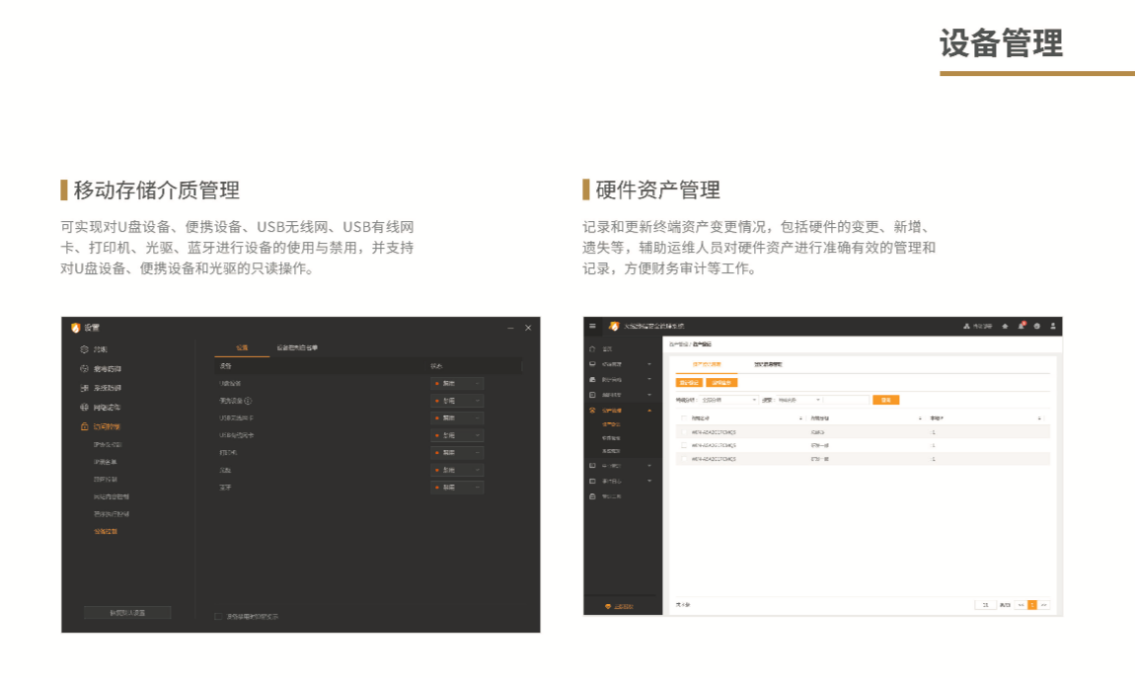The height and width of the screenshot is (678, 1135).
Task: Tick checkbox of third asset table row
Action: click(x=684, y=459)
